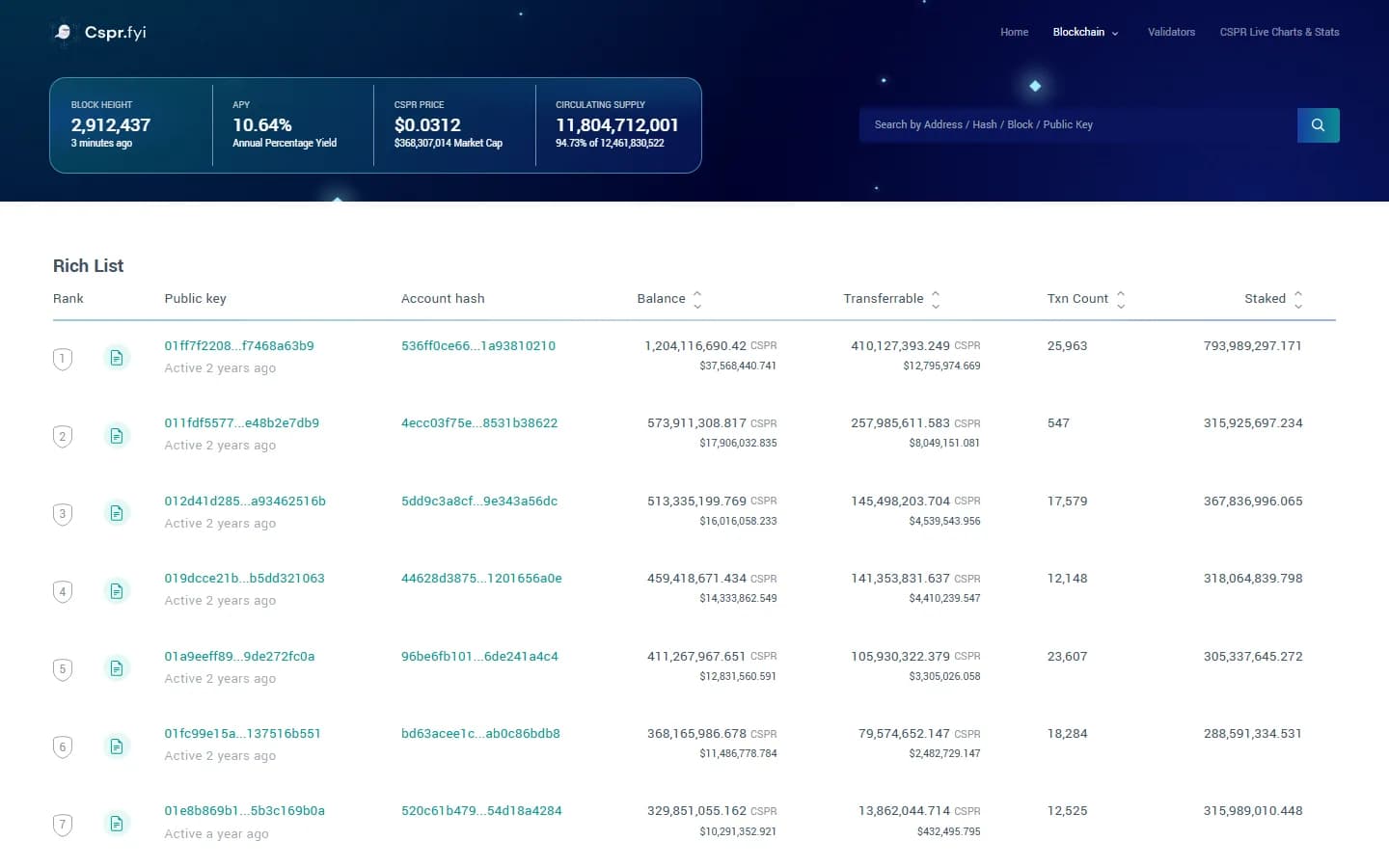Open document icon for rank 5 account
1389x868 pixels.
click(117, 668)
